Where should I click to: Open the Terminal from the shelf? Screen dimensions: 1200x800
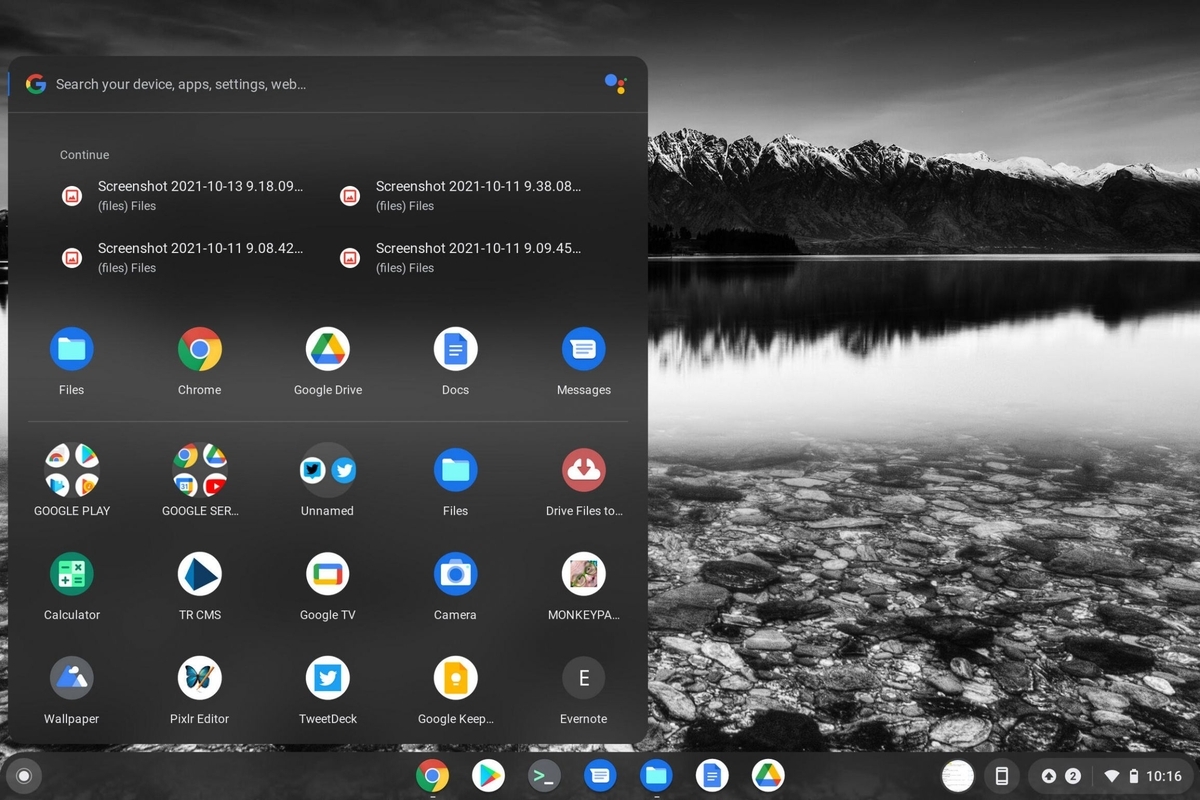(544, 775)
